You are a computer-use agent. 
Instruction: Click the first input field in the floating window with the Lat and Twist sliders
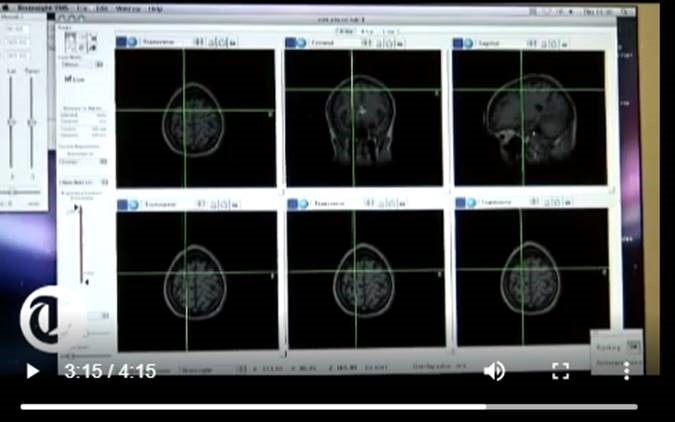pos(16,29)
